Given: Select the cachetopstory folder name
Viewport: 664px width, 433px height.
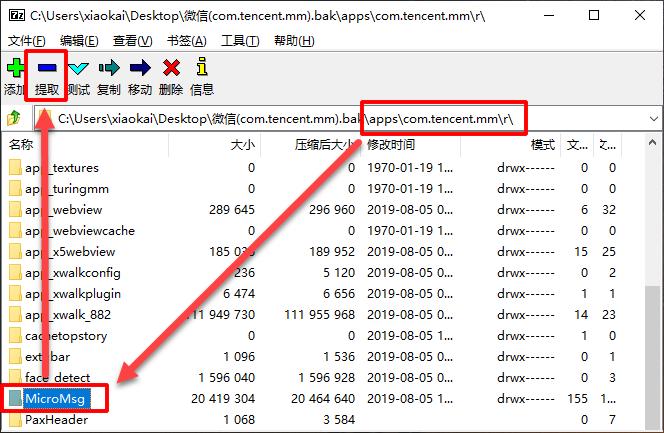Looking at the screenshot, I should click(66, 336).
